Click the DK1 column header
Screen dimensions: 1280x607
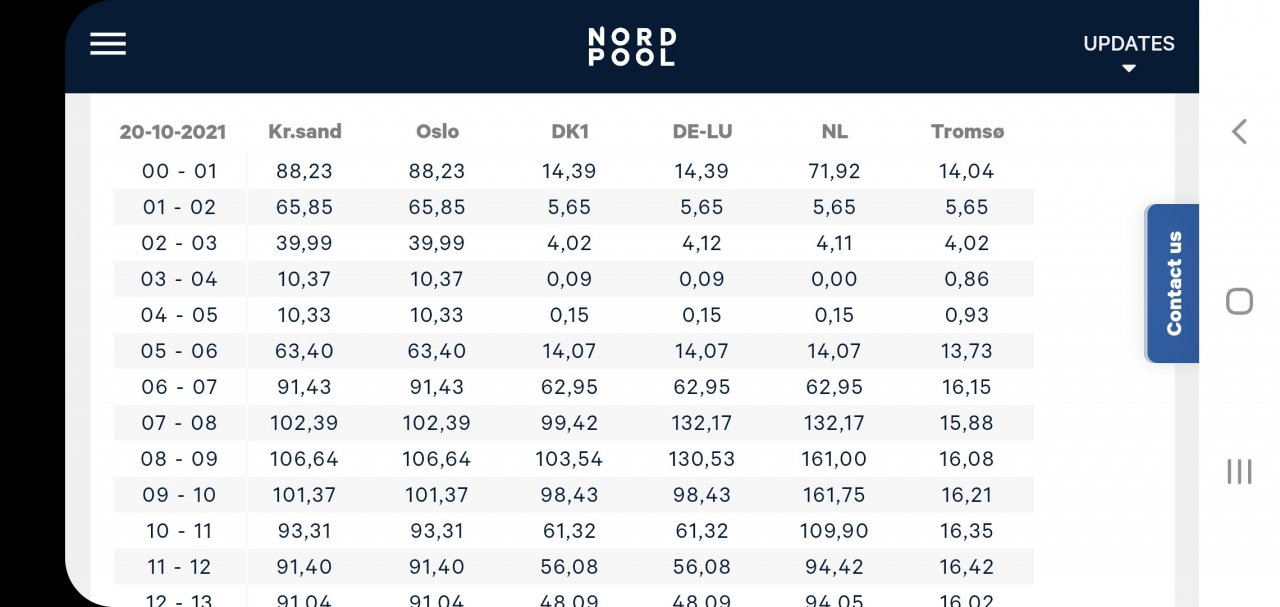569,131
